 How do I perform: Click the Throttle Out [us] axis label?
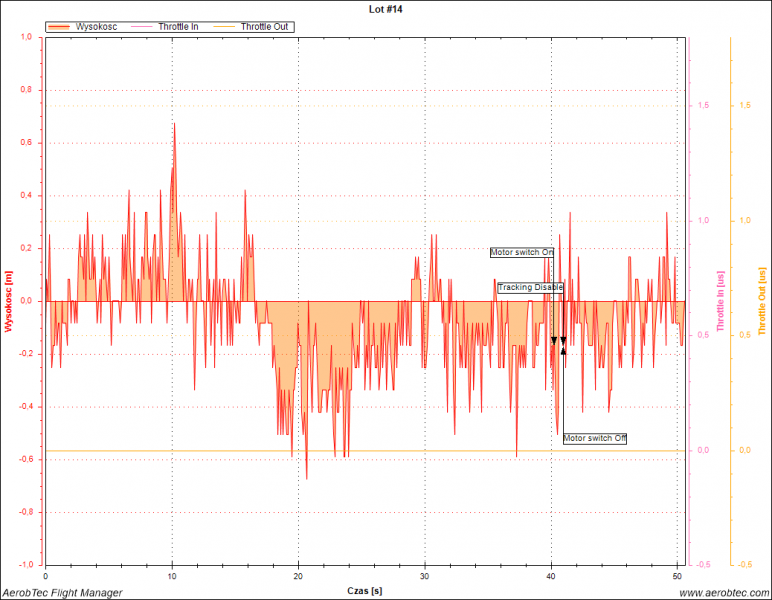click(762, 301)
